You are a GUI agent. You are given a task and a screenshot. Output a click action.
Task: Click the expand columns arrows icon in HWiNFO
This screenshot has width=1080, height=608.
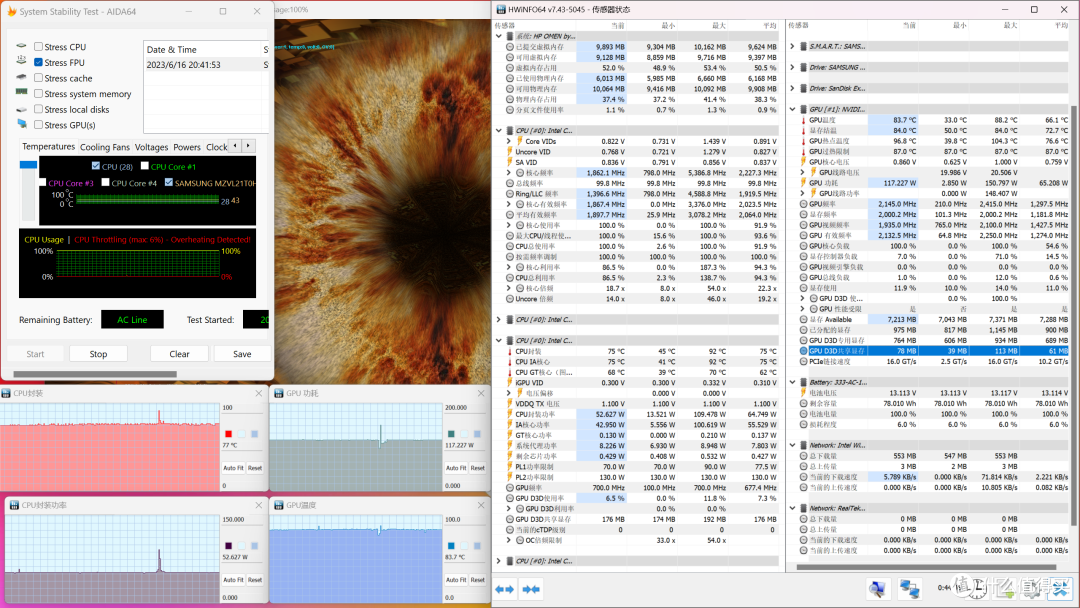(x=505, y=589)
